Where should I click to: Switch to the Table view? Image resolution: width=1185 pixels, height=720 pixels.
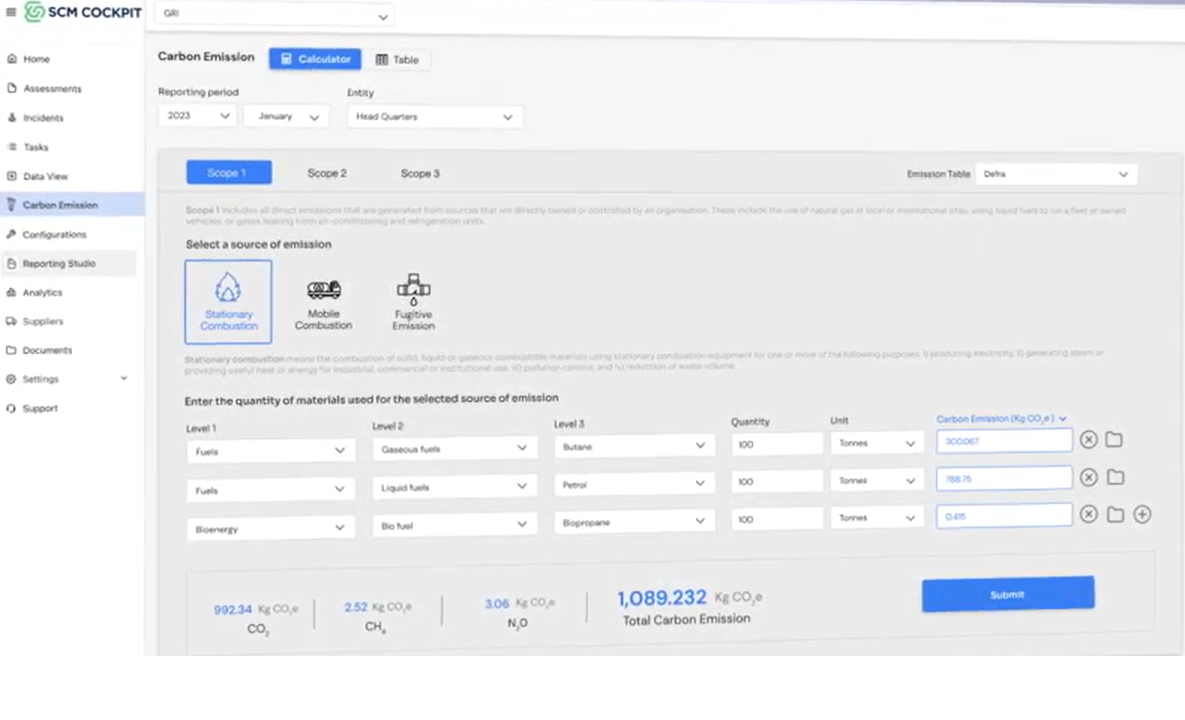pos(399,59)
